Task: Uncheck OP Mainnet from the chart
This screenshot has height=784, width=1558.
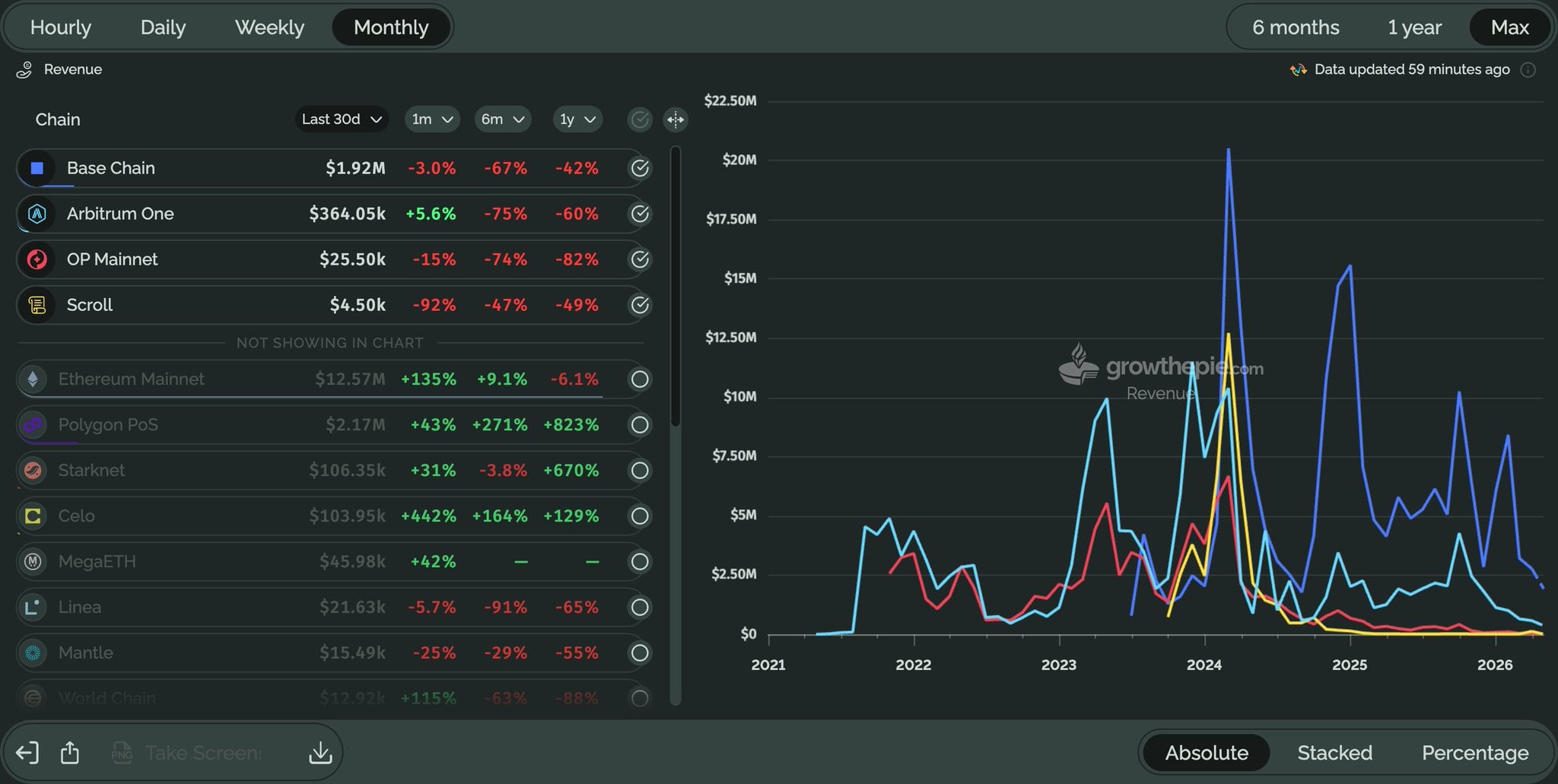Action: pos(641,259)
